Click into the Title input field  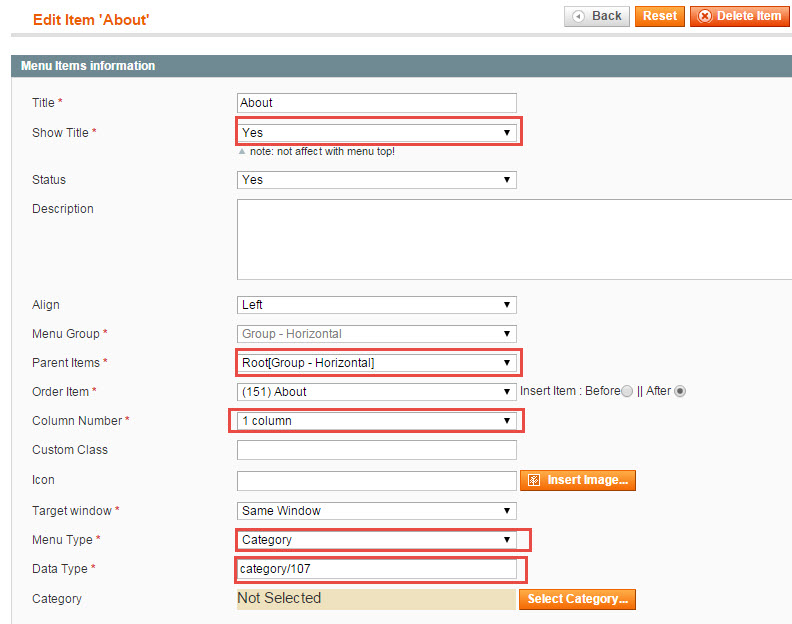377,103
